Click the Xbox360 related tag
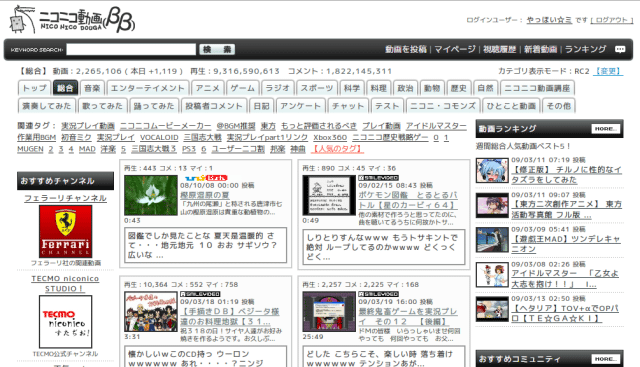This screenshot has height=367, width=640. [330, 138]
